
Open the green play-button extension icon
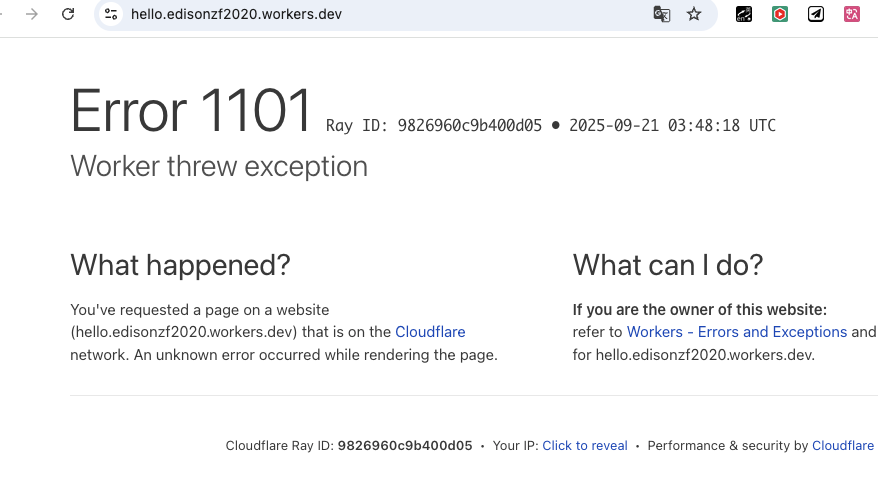tap(780, 14)
